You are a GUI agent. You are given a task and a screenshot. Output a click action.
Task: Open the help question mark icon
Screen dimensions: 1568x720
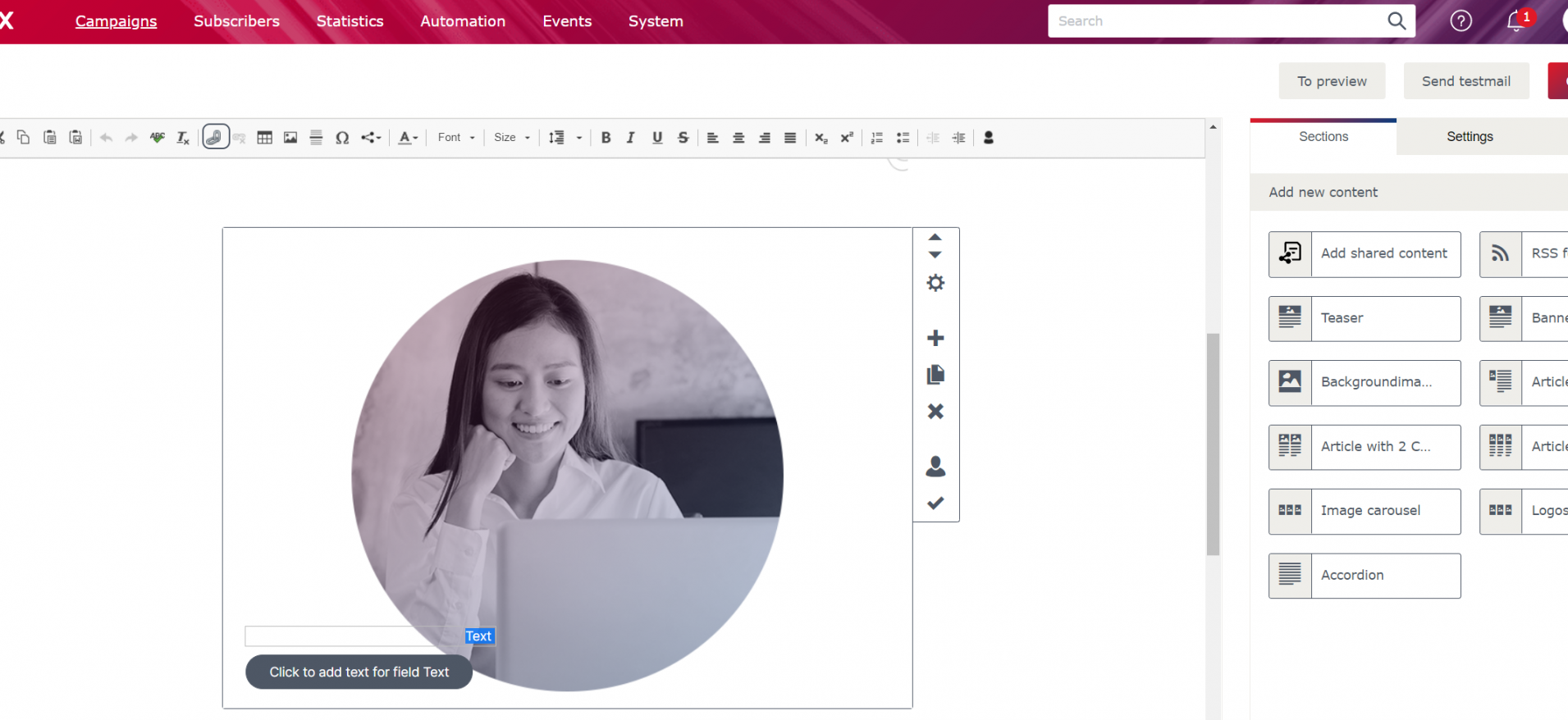tap(1461, 21)
